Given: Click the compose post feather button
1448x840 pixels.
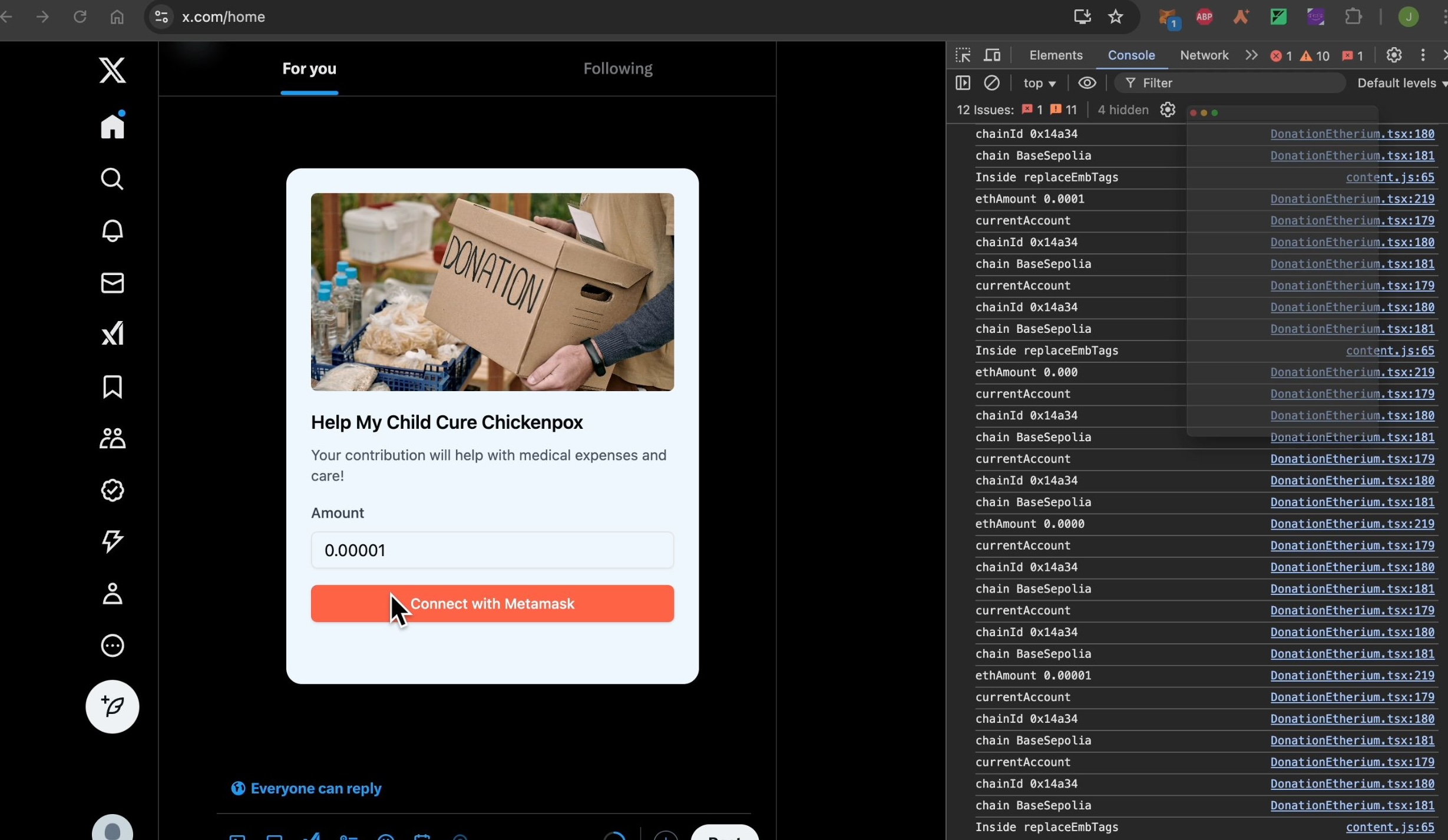Looking at the screenshot, I should click(112, 706).
